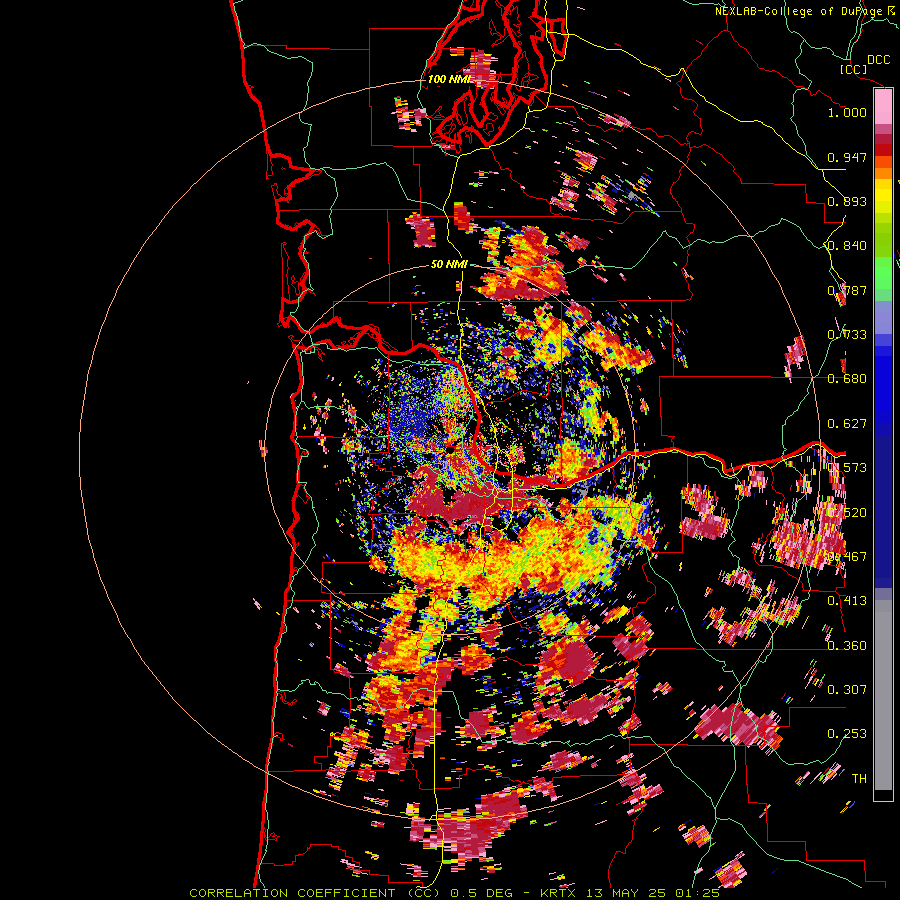Viewport: 900px width, 900px height.
Task: Select the 0.627 scale value
Action: click(x=847, y=424)
